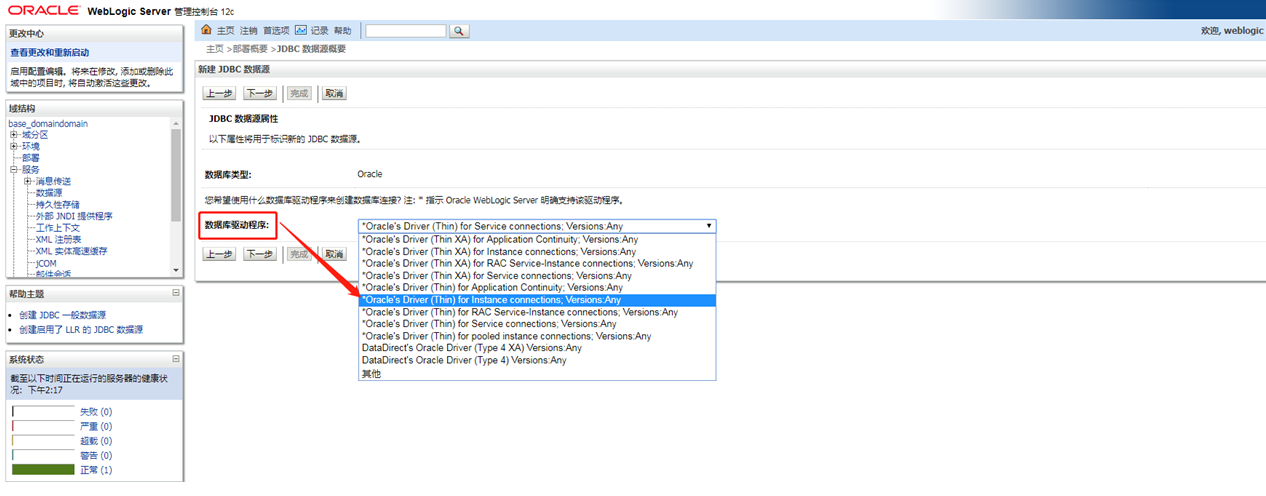Click the 记录 chart icon in the toolbar

point(301,31)
